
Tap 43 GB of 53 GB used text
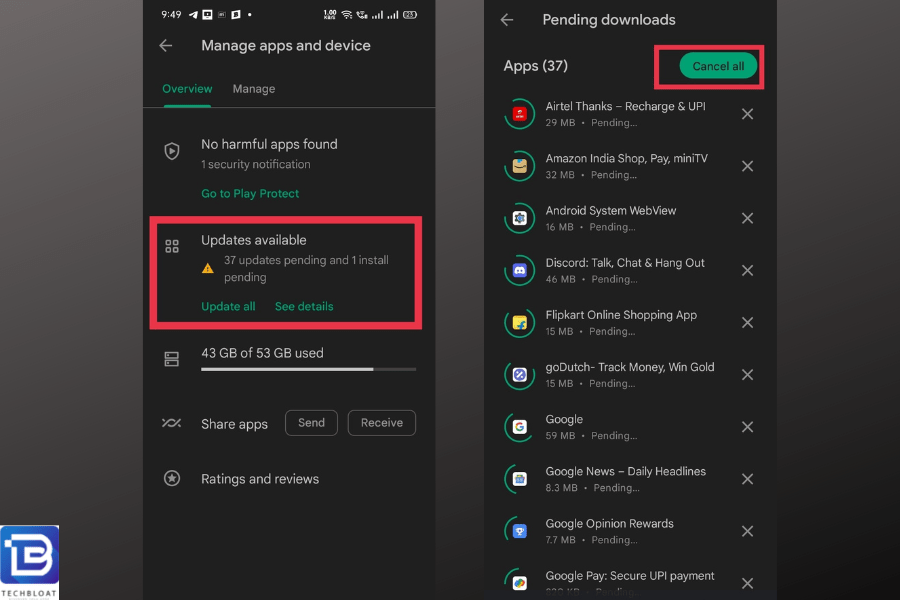point(262,353)
